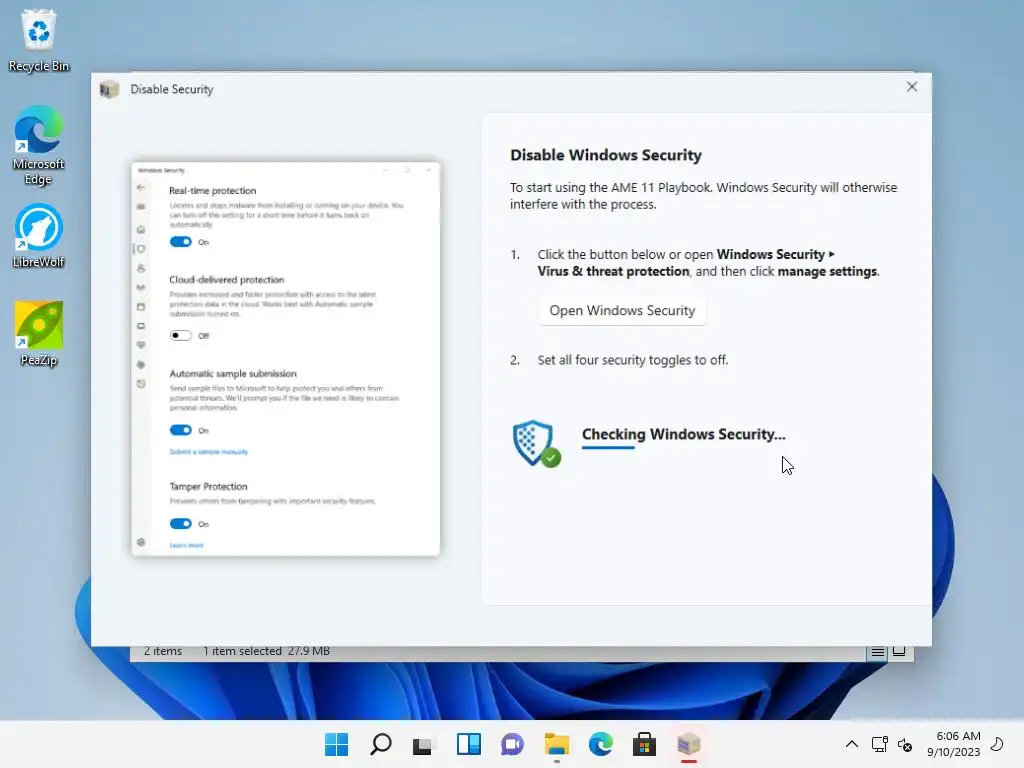Click the 'Set all four security toggles to off' step
Viewport: 1024px width, 768px height.
(x=632, y=360)
